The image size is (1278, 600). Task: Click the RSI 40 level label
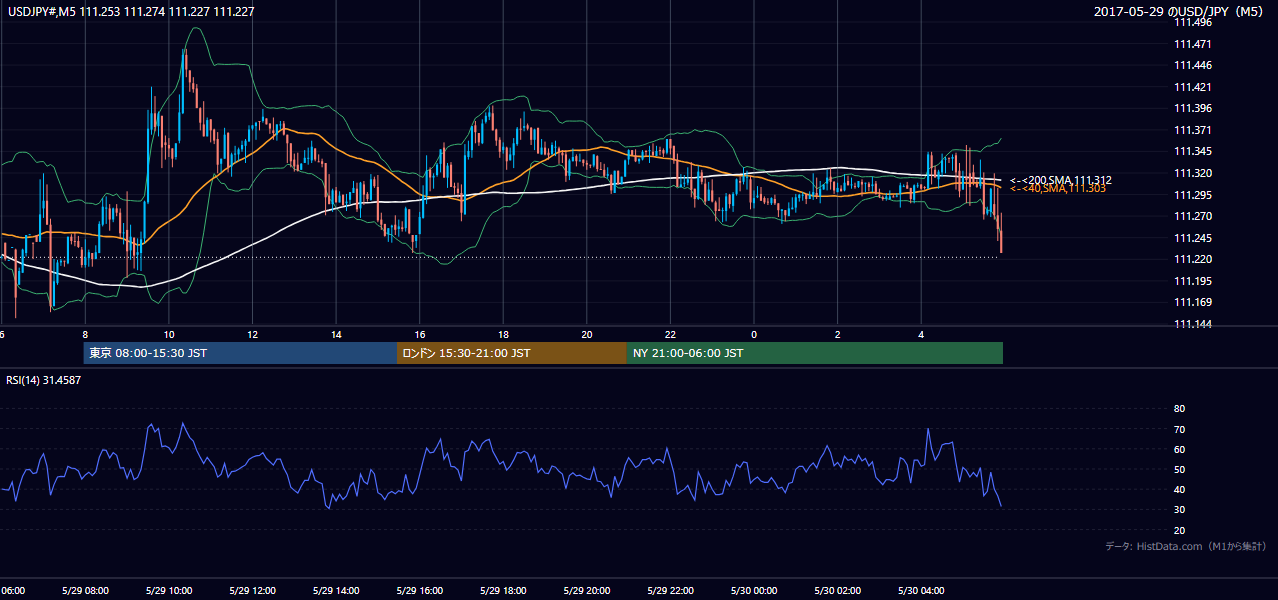pos(1179,490)
